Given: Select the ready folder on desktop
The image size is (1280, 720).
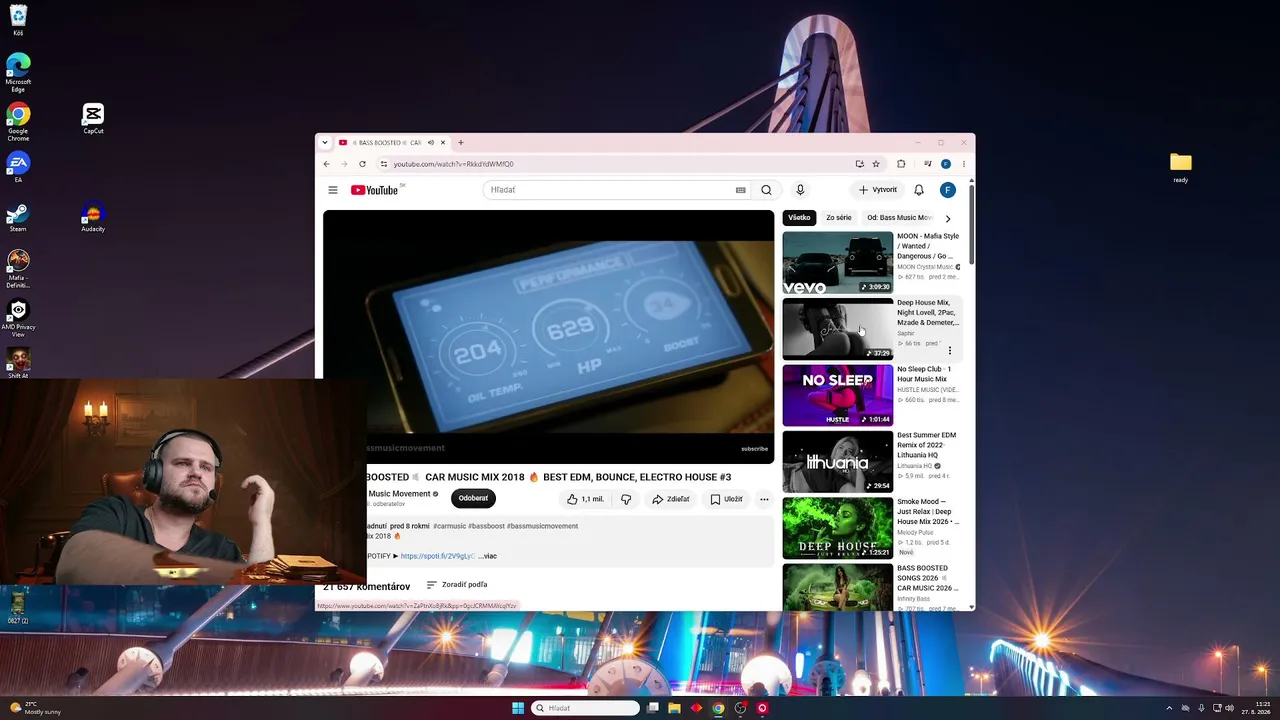Looking at the screenshot, I should [1181, 167].
